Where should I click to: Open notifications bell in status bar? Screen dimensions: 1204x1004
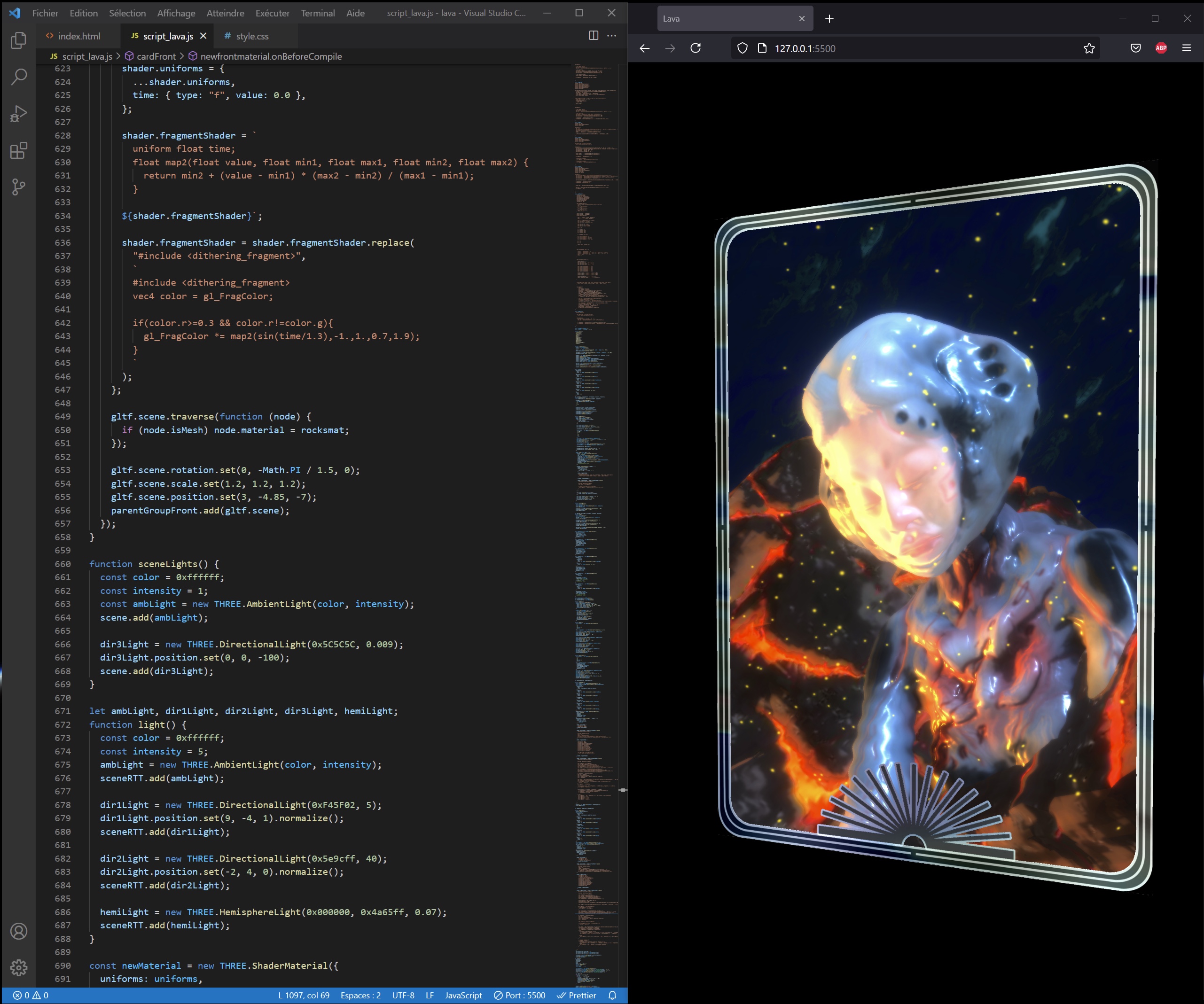612,996
